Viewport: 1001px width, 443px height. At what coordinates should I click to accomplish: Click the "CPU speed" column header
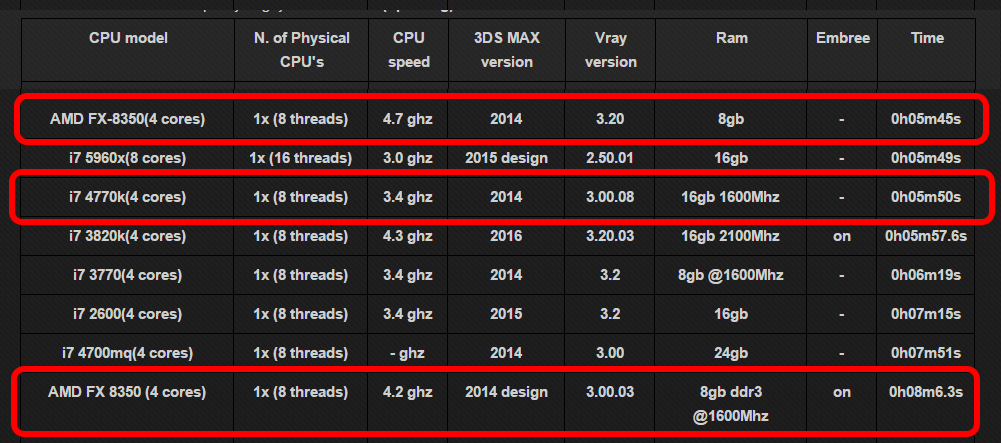409,50
